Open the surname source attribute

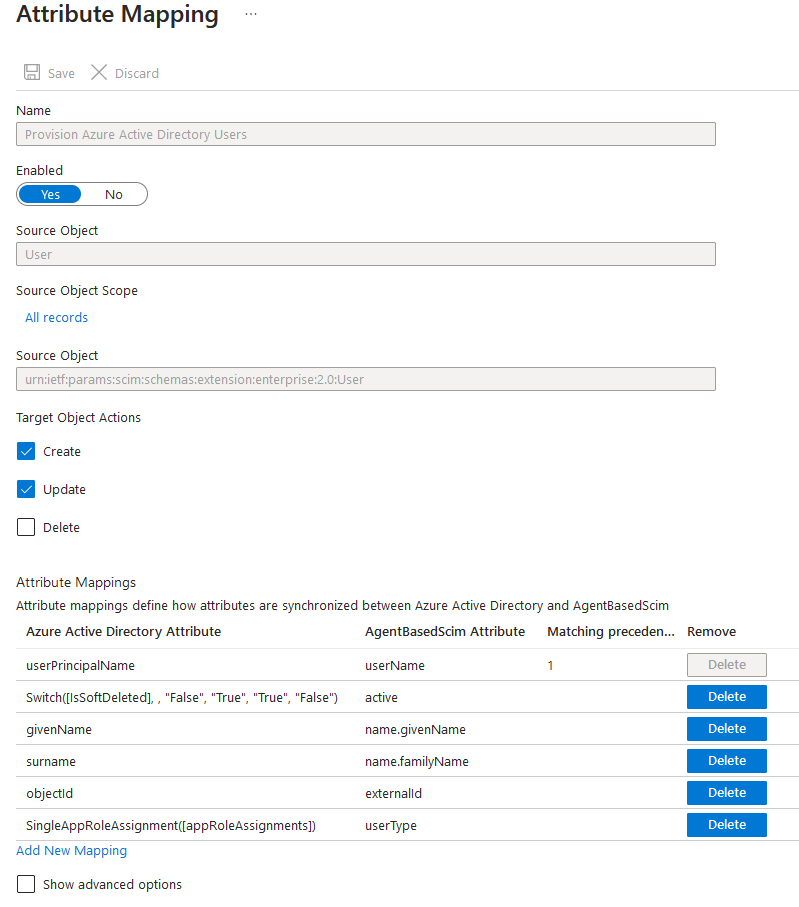pos(50,762)
